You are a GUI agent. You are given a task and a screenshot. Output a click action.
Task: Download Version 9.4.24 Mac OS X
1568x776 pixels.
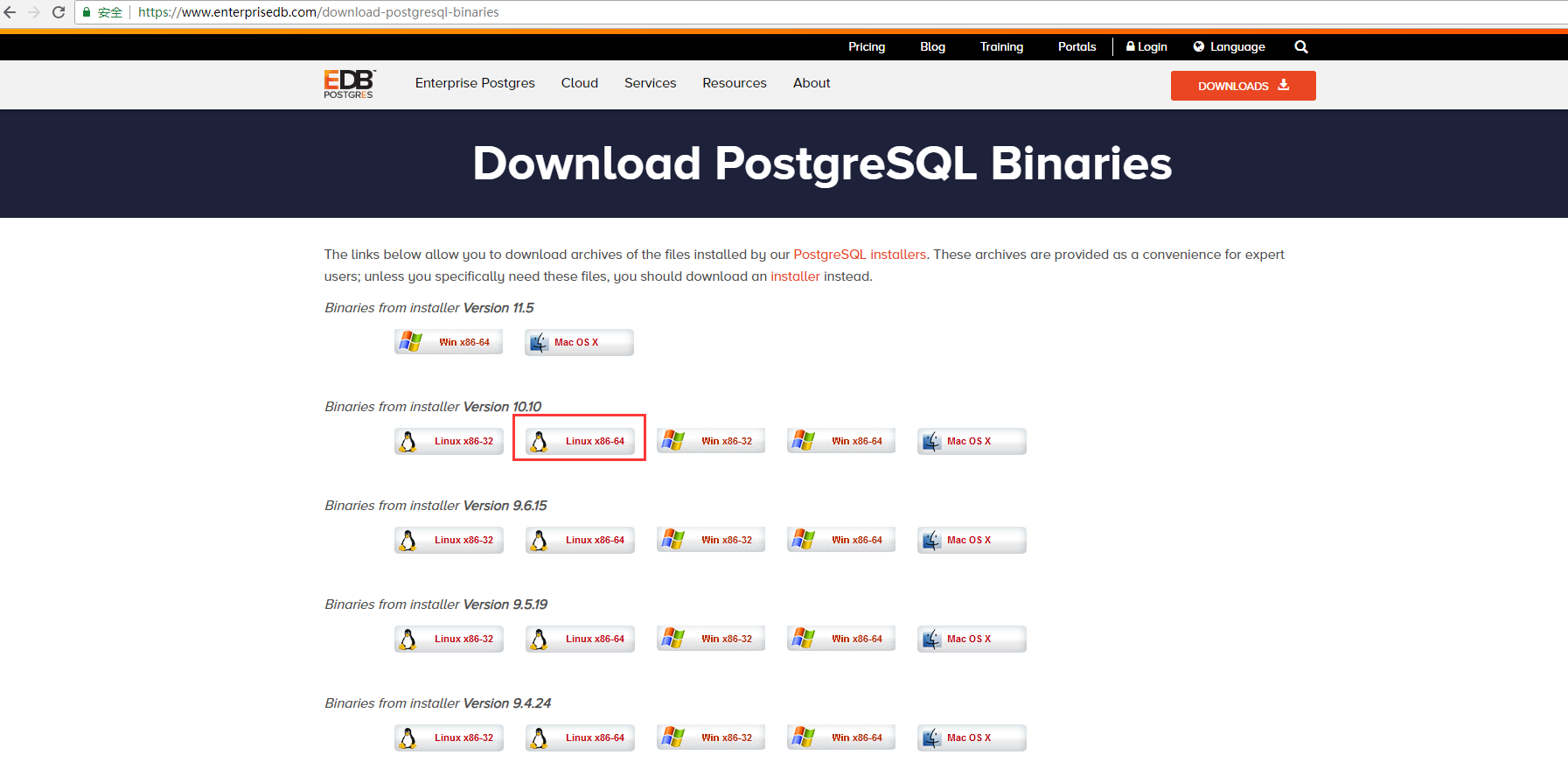coord(972,738)
